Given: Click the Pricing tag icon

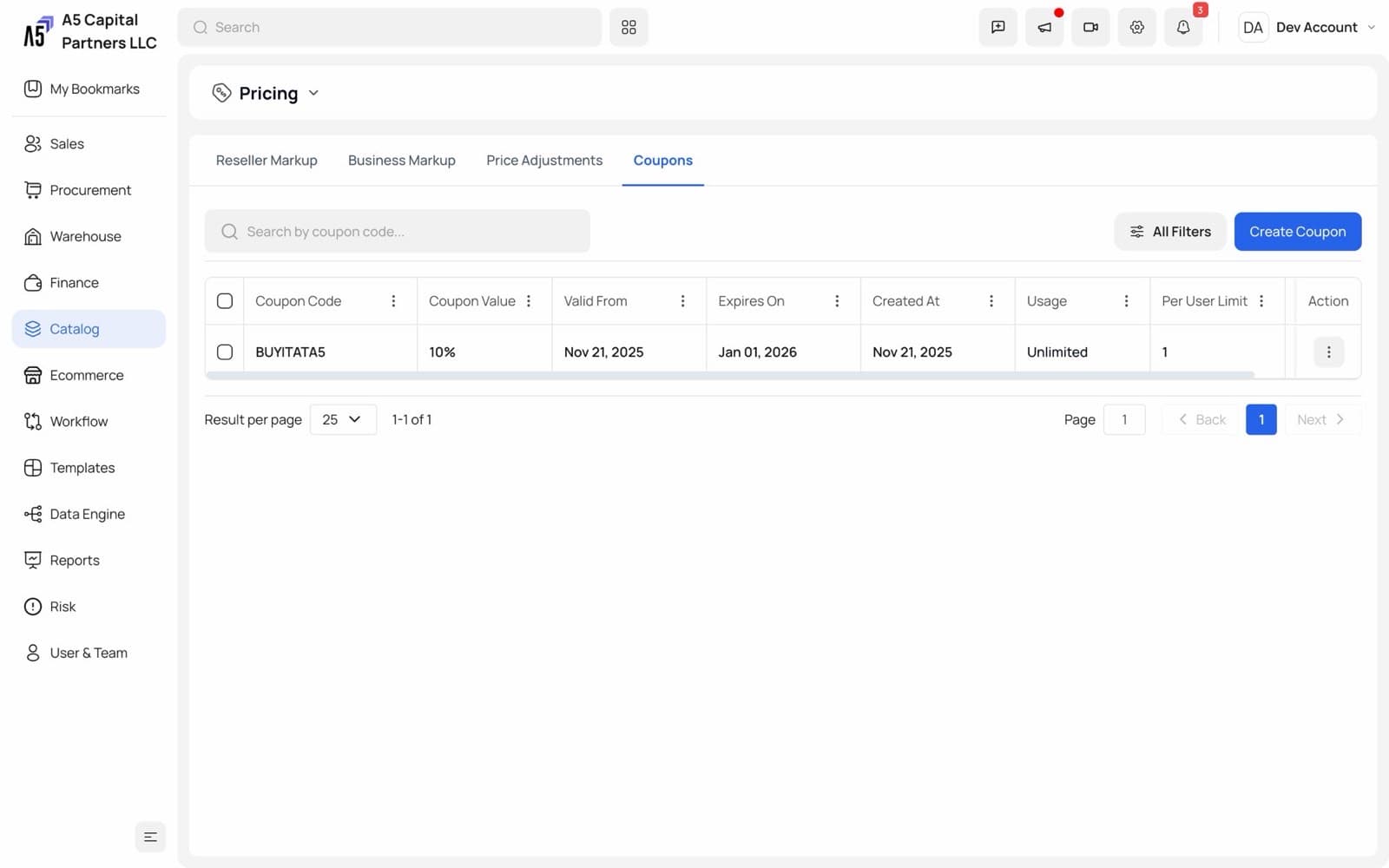Looking at the screenshot, I should point(221,93).
